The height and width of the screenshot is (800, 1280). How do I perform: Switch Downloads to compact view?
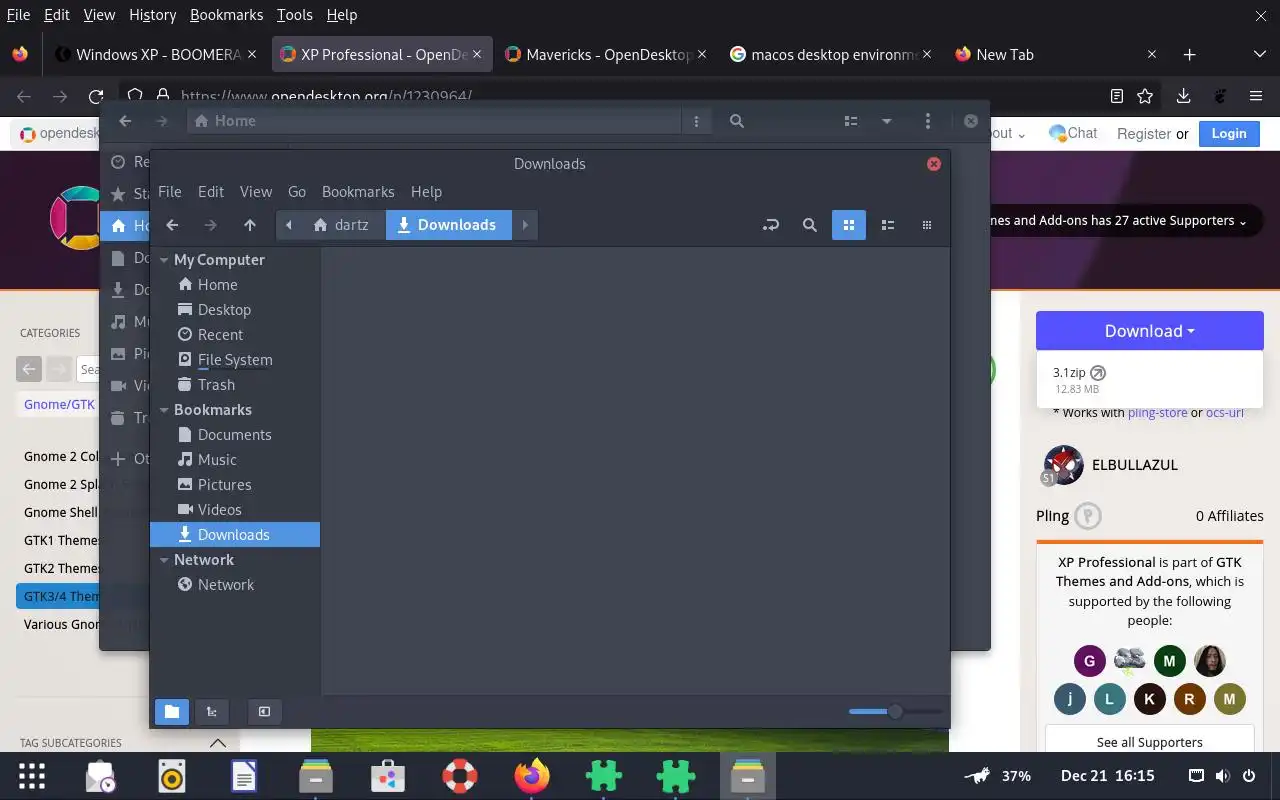(927, 225)
